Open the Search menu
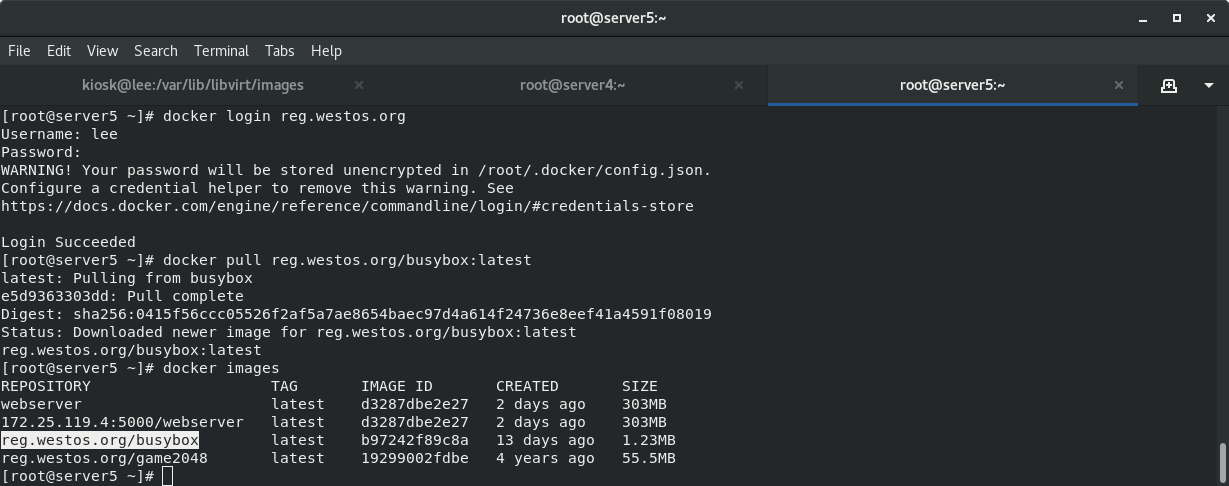This screenshot has width=1229, height=486. [155, 50]
